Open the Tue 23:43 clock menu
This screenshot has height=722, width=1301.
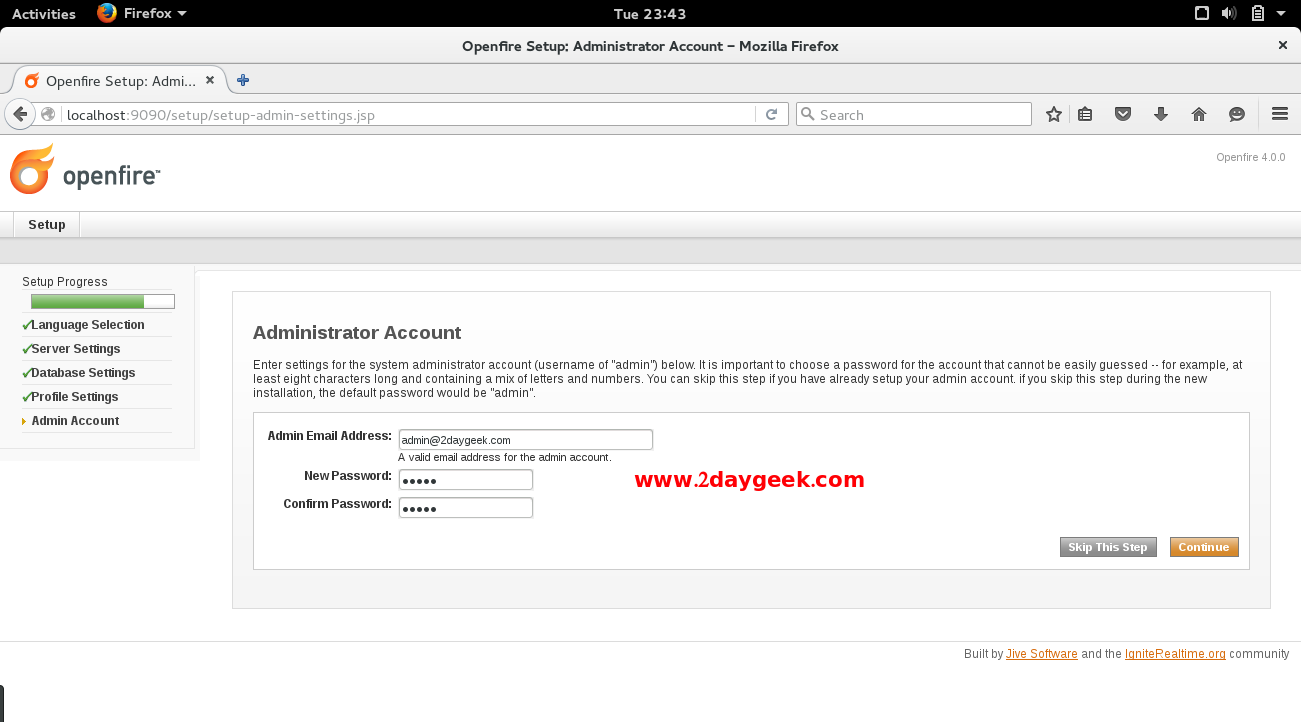coord(650,13)
